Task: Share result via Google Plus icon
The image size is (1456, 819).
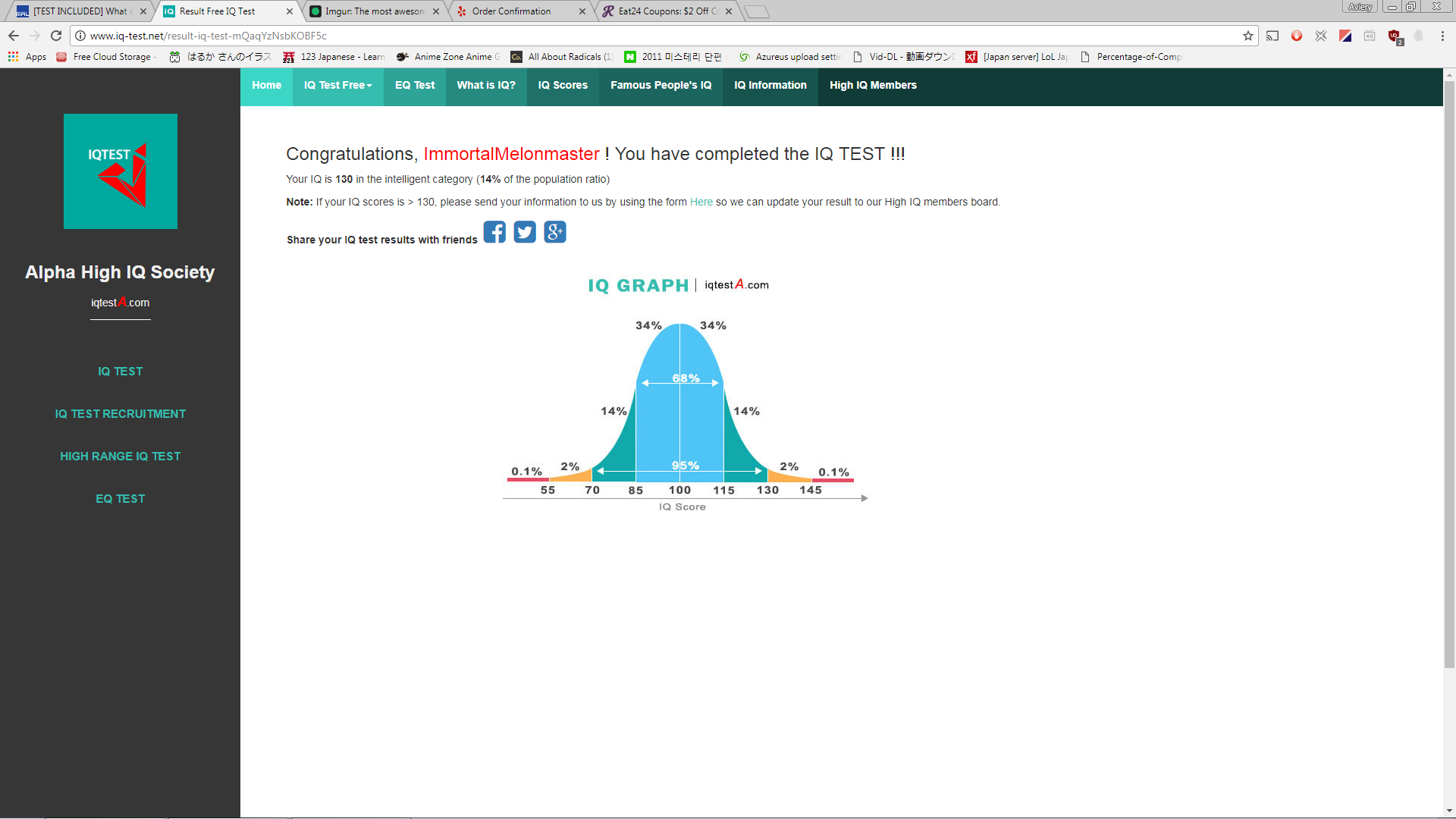Action: (555, 232)
